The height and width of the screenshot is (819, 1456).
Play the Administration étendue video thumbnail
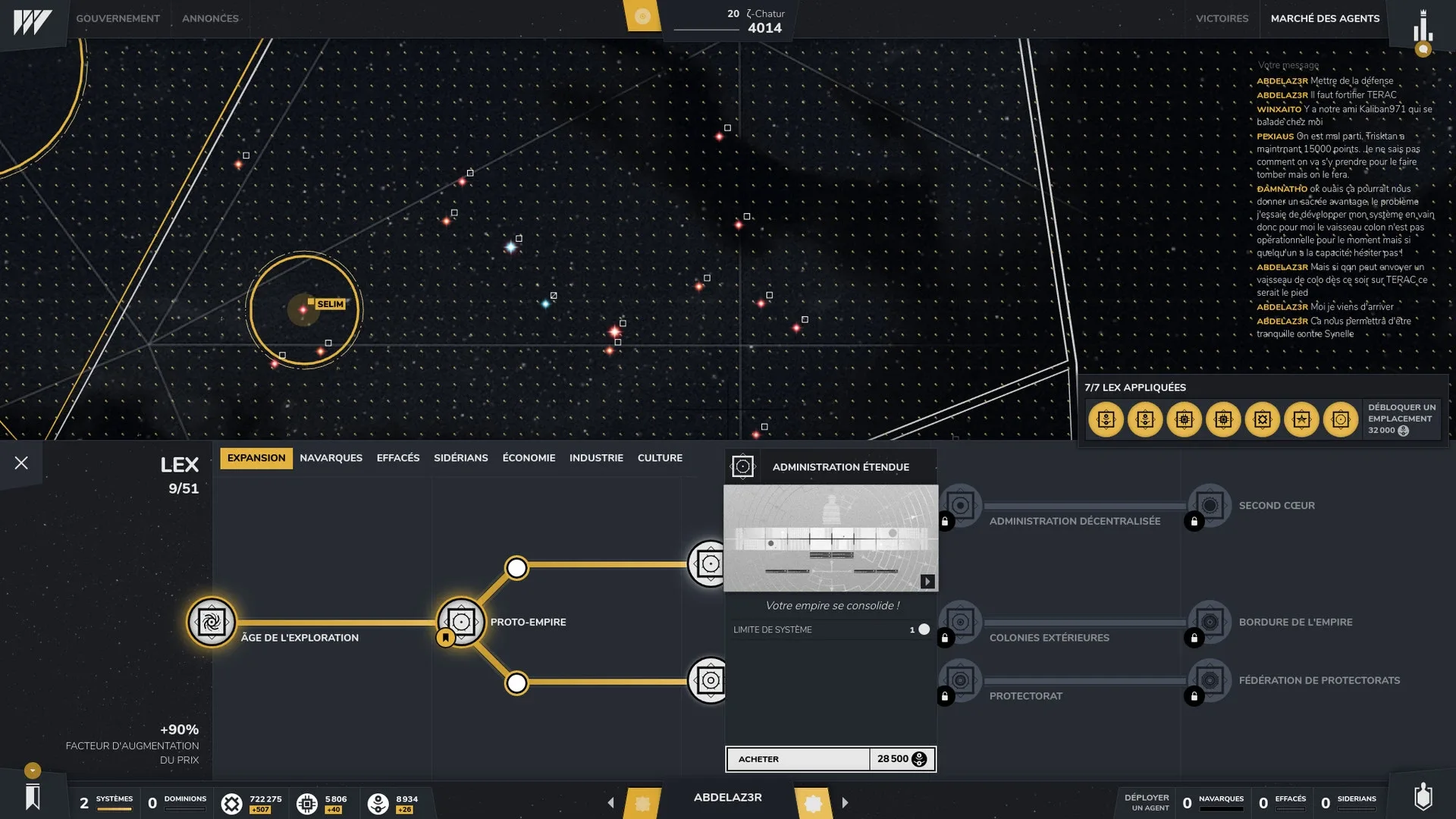point(927,582)
